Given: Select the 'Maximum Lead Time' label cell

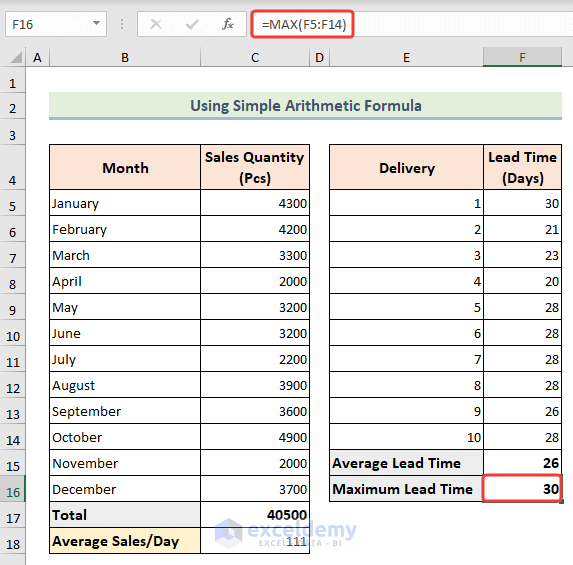Looking at the screenshot, I should (406, 489).
